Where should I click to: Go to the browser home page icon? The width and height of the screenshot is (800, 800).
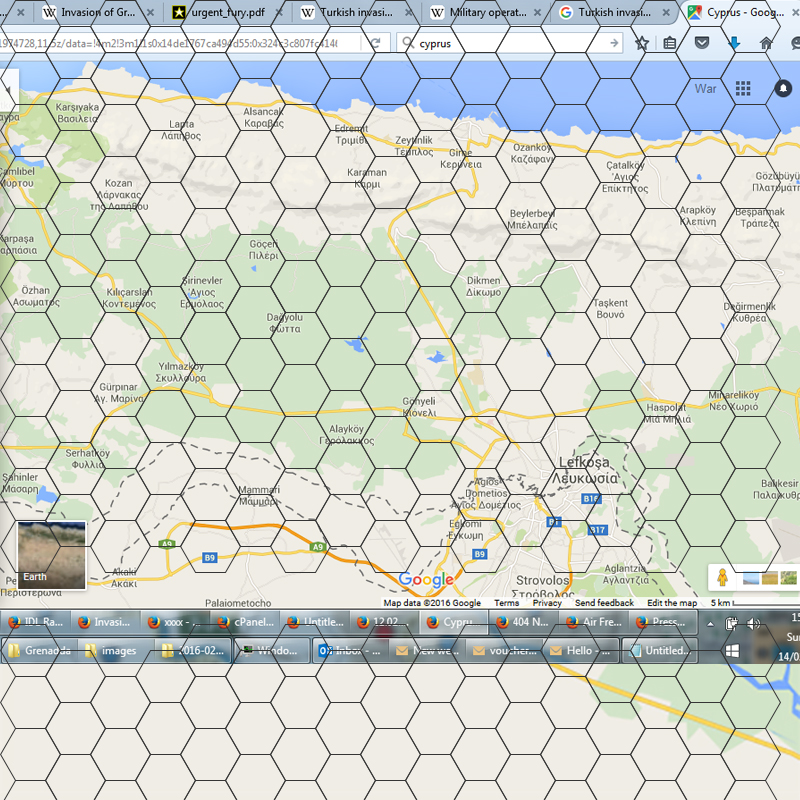click(766, 43)
